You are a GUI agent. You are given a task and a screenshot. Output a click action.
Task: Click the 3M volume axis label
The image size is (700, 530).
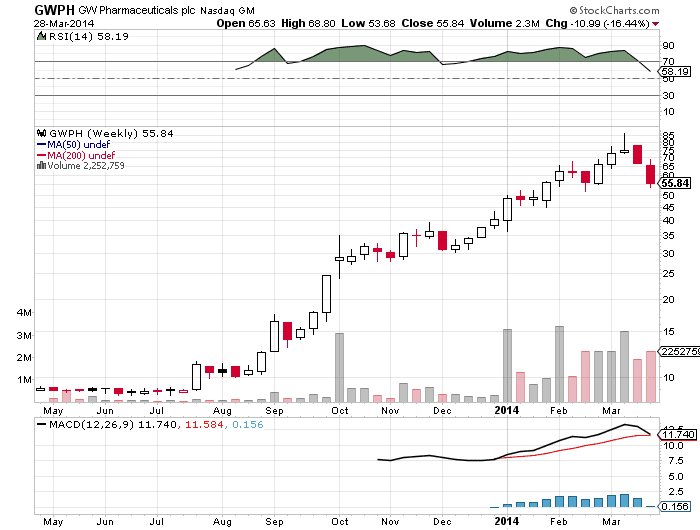click(x=24, y=335)
